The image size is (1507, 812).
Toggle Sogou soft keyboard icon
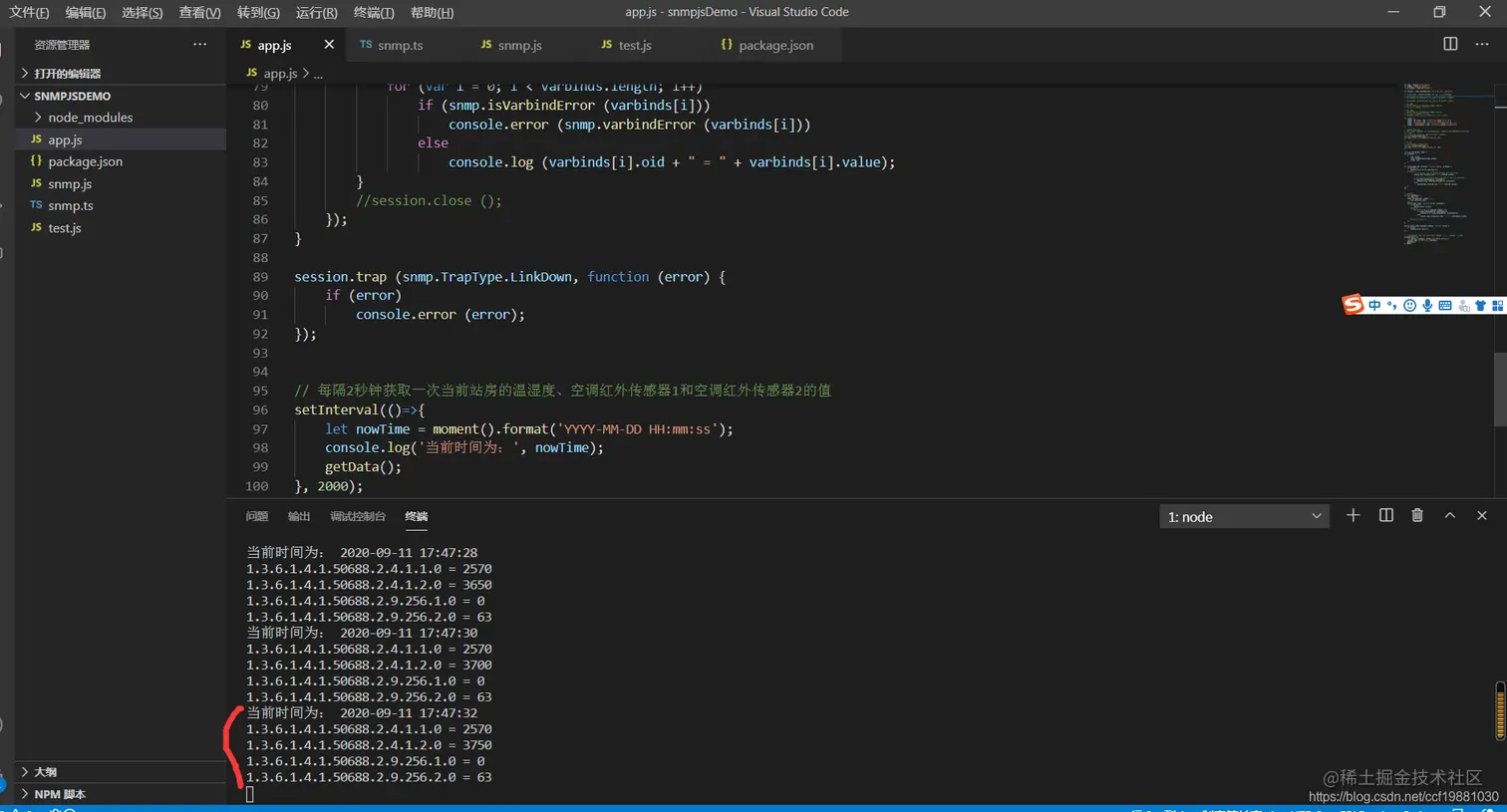coord(1445,306)
